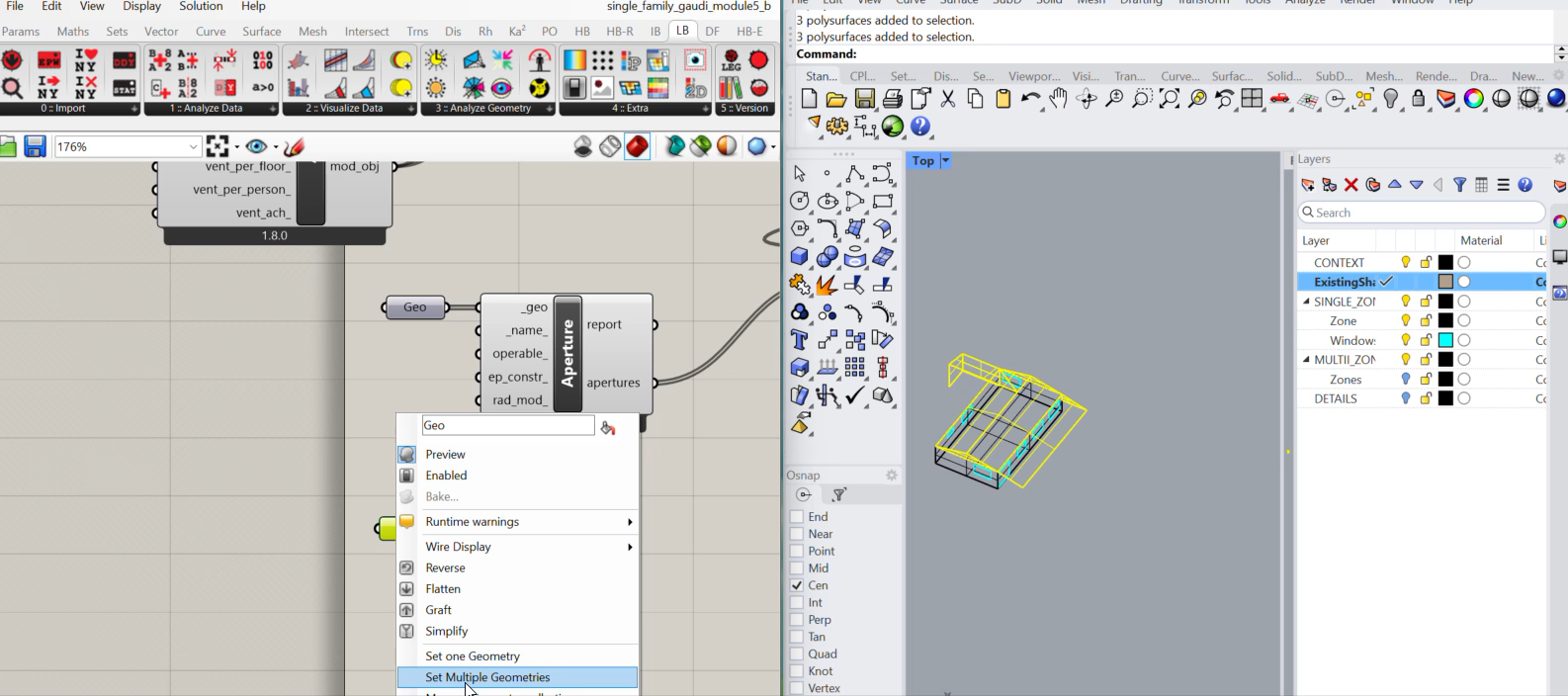Screen dimensions: 1568x696
Task: Expand the 0 :: Import ribbon panel
Action: point(133,109)
